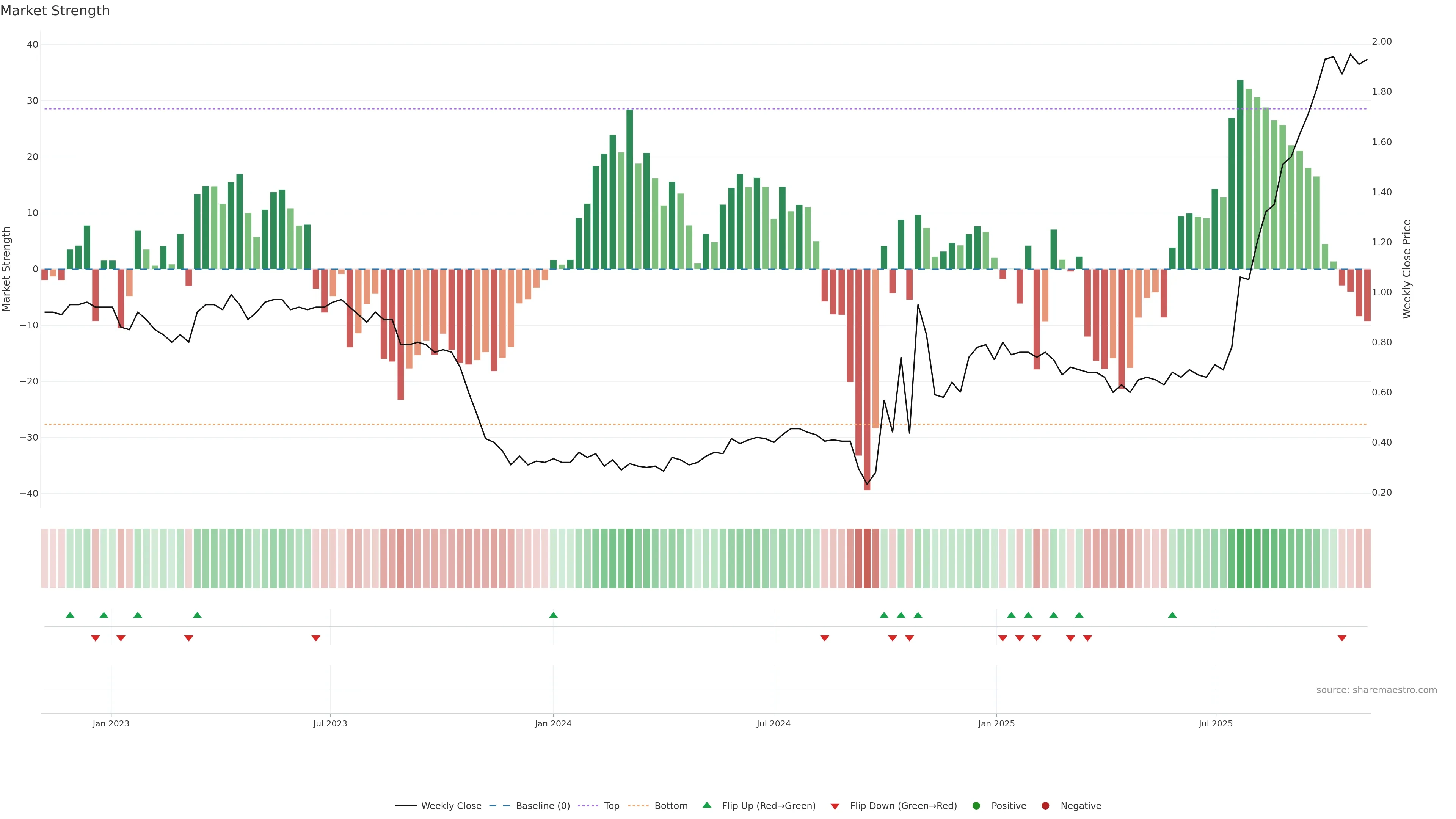
Task: Click the first green flip up triangle on the left
Action: [x=70, y=615]
